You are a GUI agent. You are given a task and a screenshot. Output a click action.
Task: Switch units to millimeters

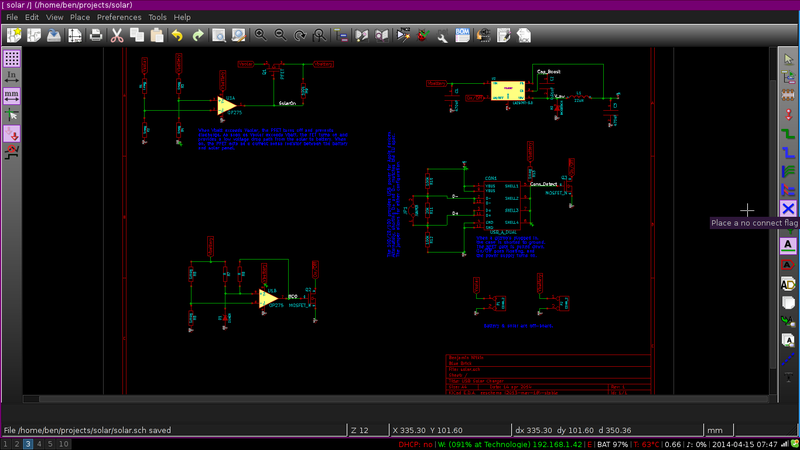pos(12,96)
